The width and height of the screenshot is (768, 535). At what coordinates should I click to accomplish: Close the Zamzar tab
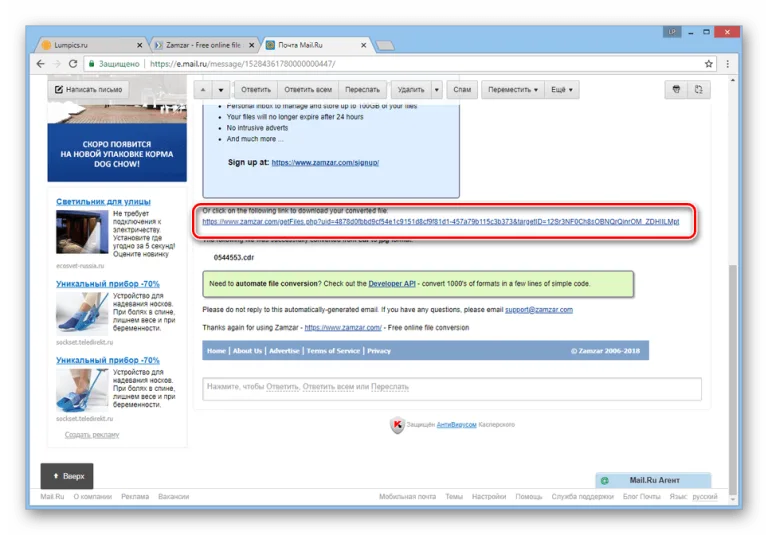(251, 45)
